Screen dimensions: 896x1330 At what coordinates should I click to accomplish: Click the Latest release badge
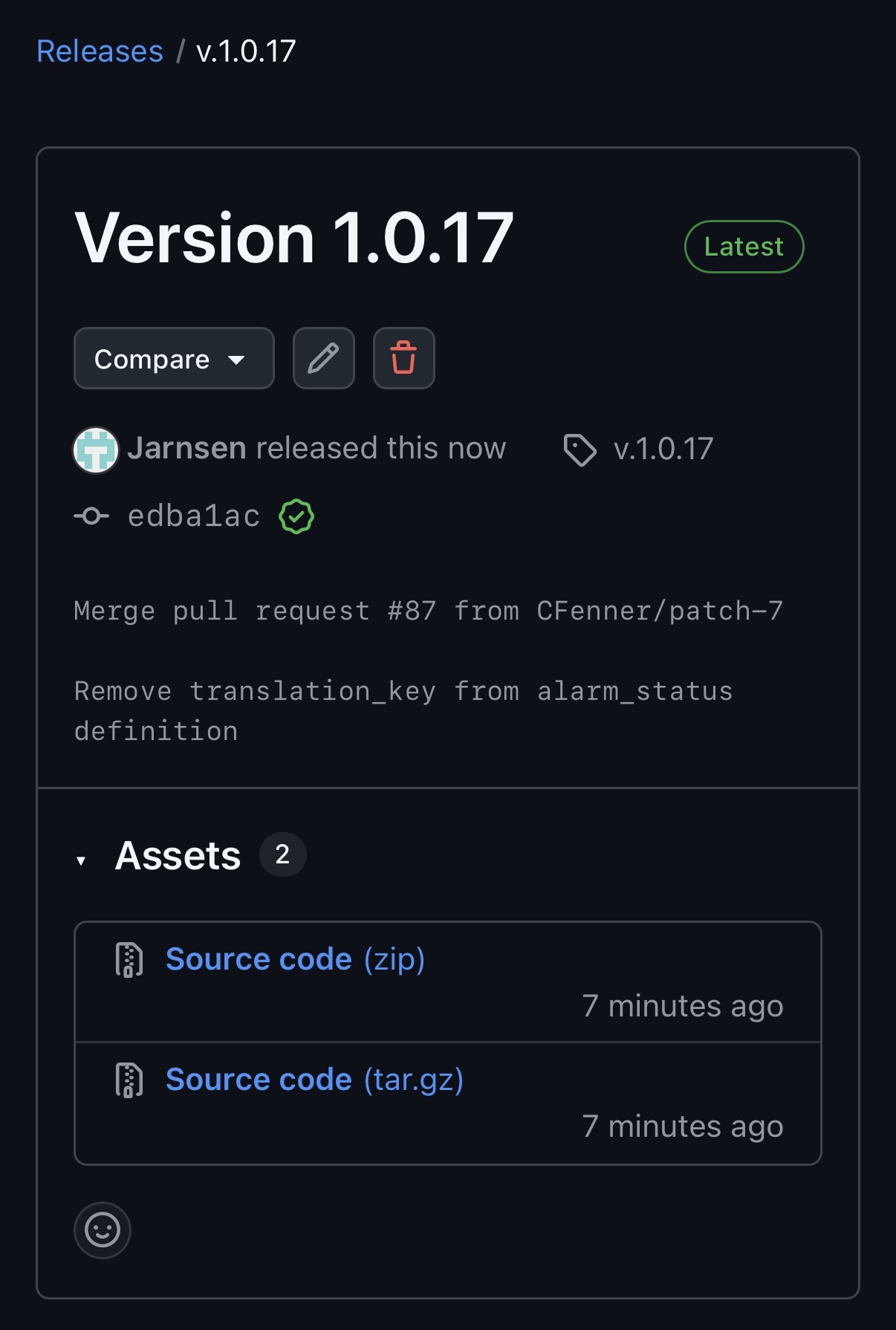point(744,247)
